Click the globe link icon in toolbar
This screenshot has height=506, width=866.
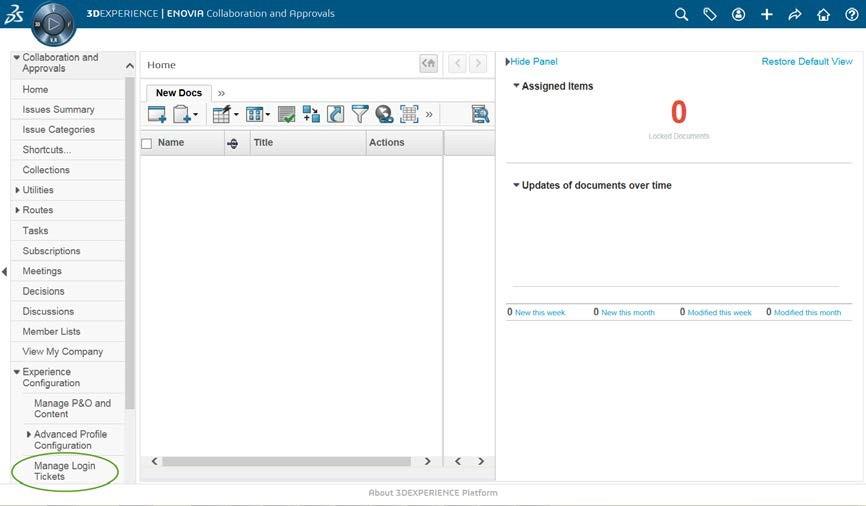coord(384,114)
